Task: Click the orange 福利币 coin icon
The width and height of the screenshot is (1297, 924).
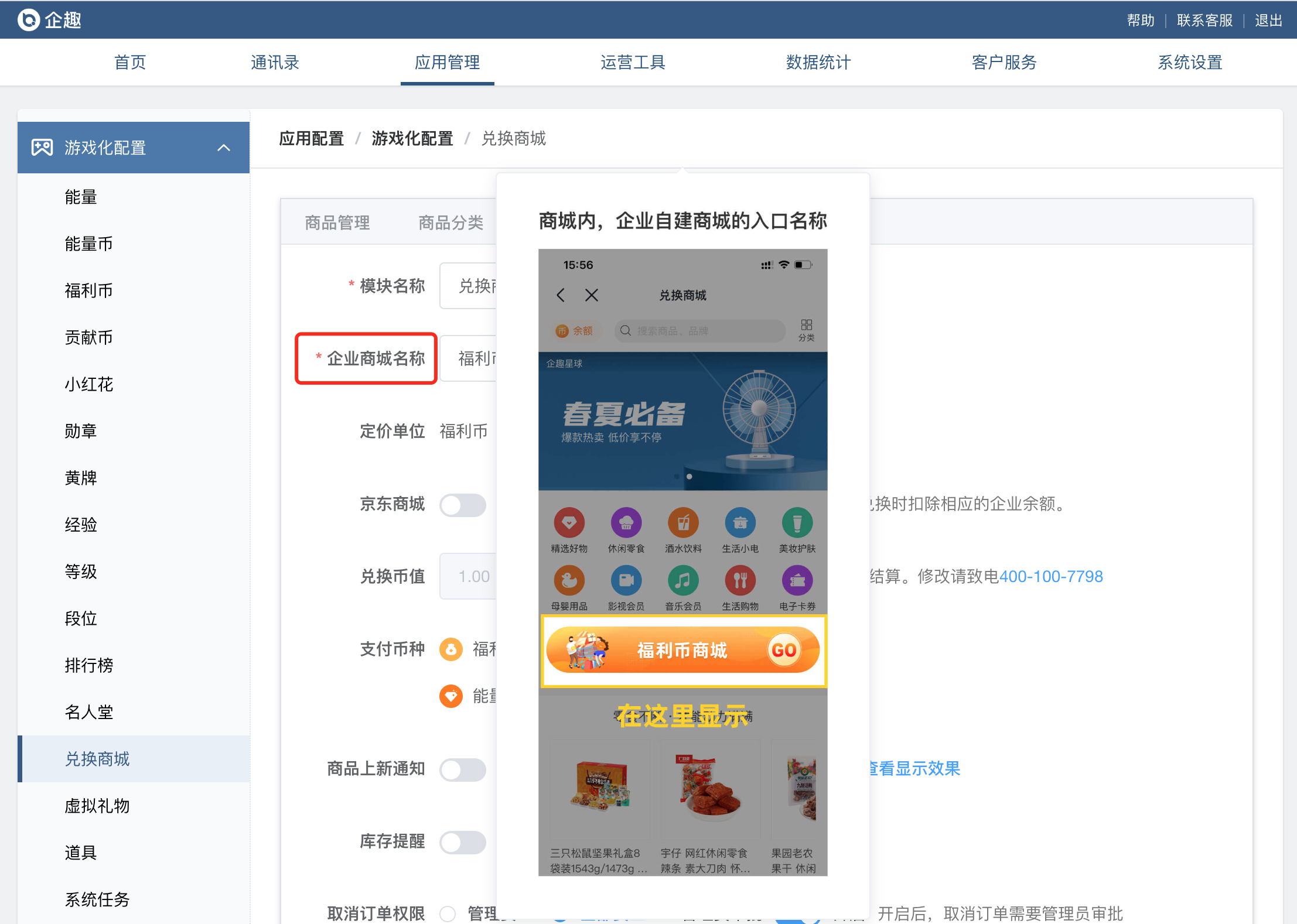Action: point(450,649)
